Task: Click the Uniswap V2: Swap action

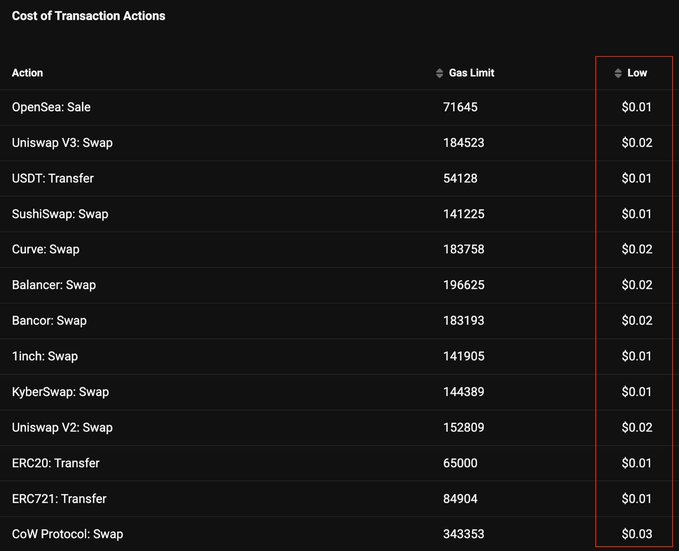Action: pos(62,428)
